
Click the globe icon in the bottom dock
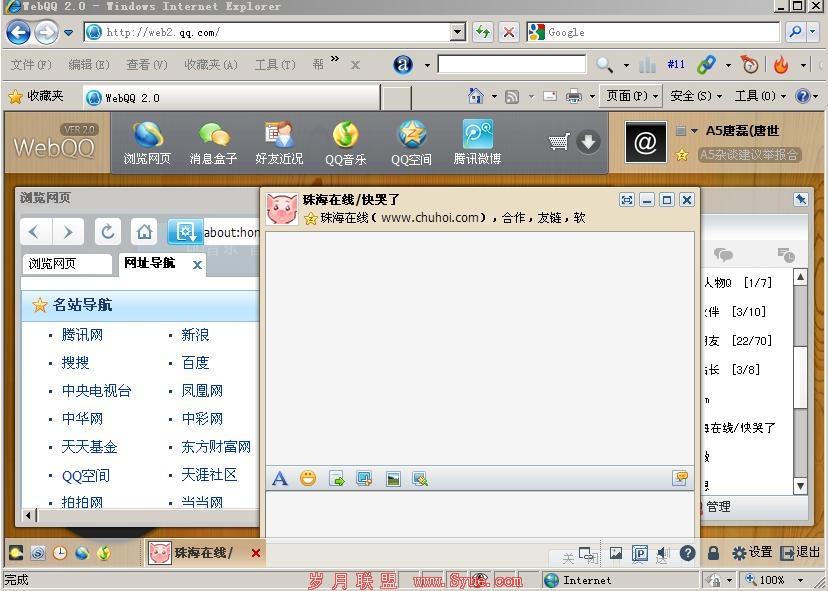82,553
